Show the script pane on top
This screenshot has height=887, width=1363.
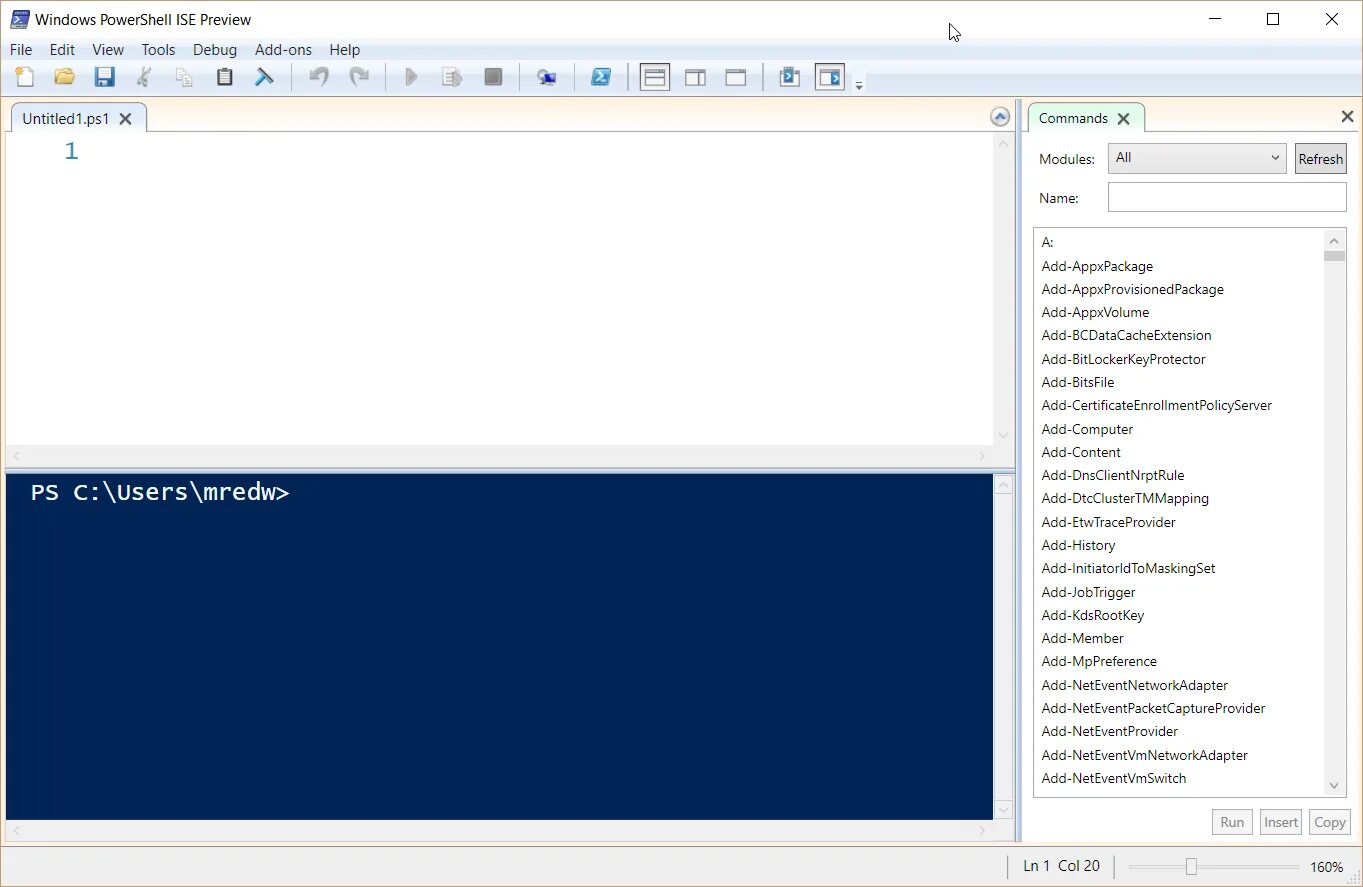coord(655,77)
